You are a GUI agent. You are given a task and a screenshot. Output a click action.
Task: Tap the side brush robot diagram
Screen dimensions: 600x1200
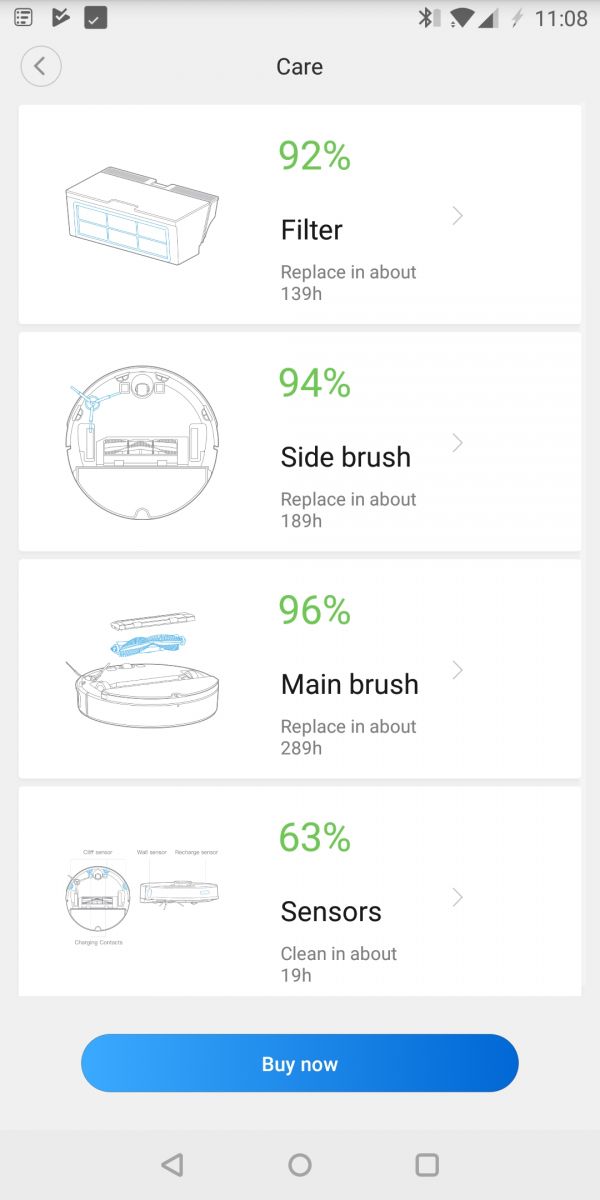[x=140, y=442]
